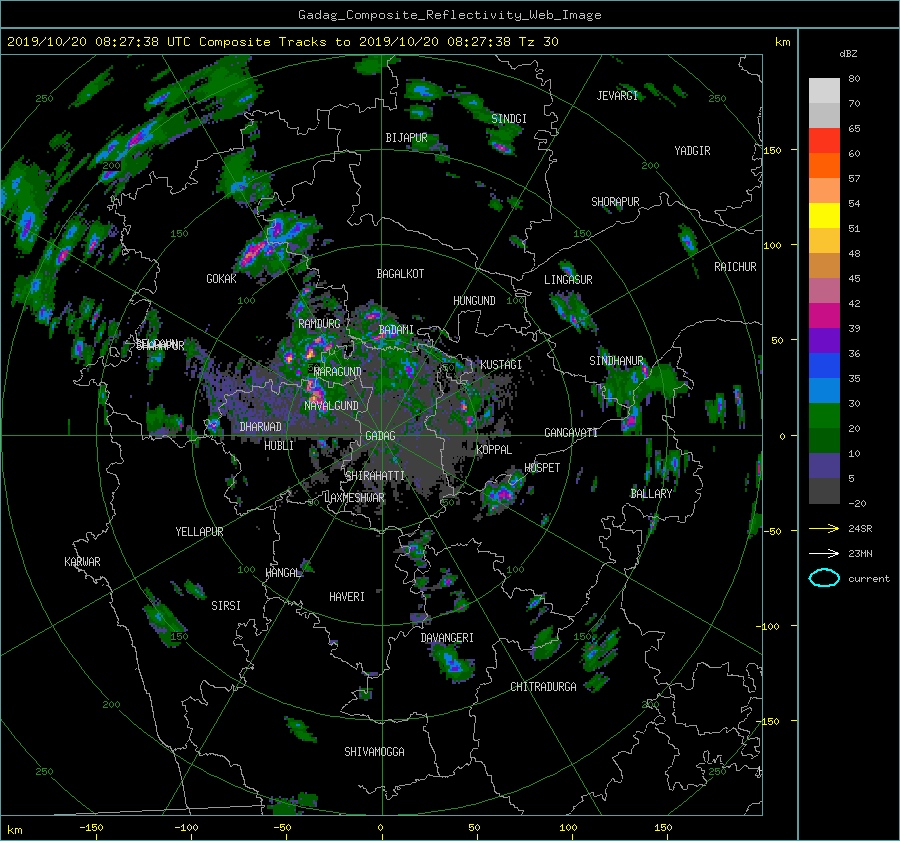The width and height of the screenshot is (900, 841).
Task: Click the YADGIR city label
Action: pyautogui.click(x=692, y=151)
